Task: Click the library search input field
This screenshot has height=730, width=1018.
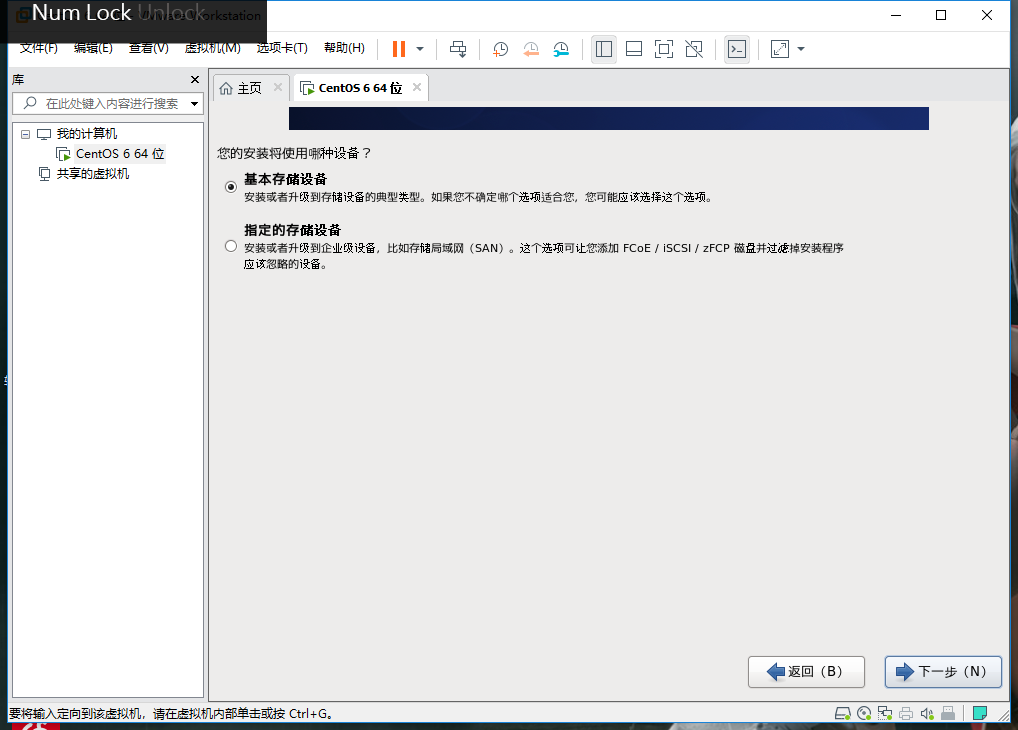Action: coord(107,103)
